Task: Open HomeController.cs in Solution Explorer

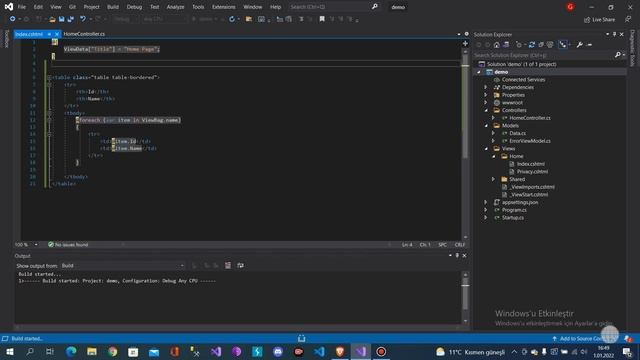Action: [x=529, y=118]
